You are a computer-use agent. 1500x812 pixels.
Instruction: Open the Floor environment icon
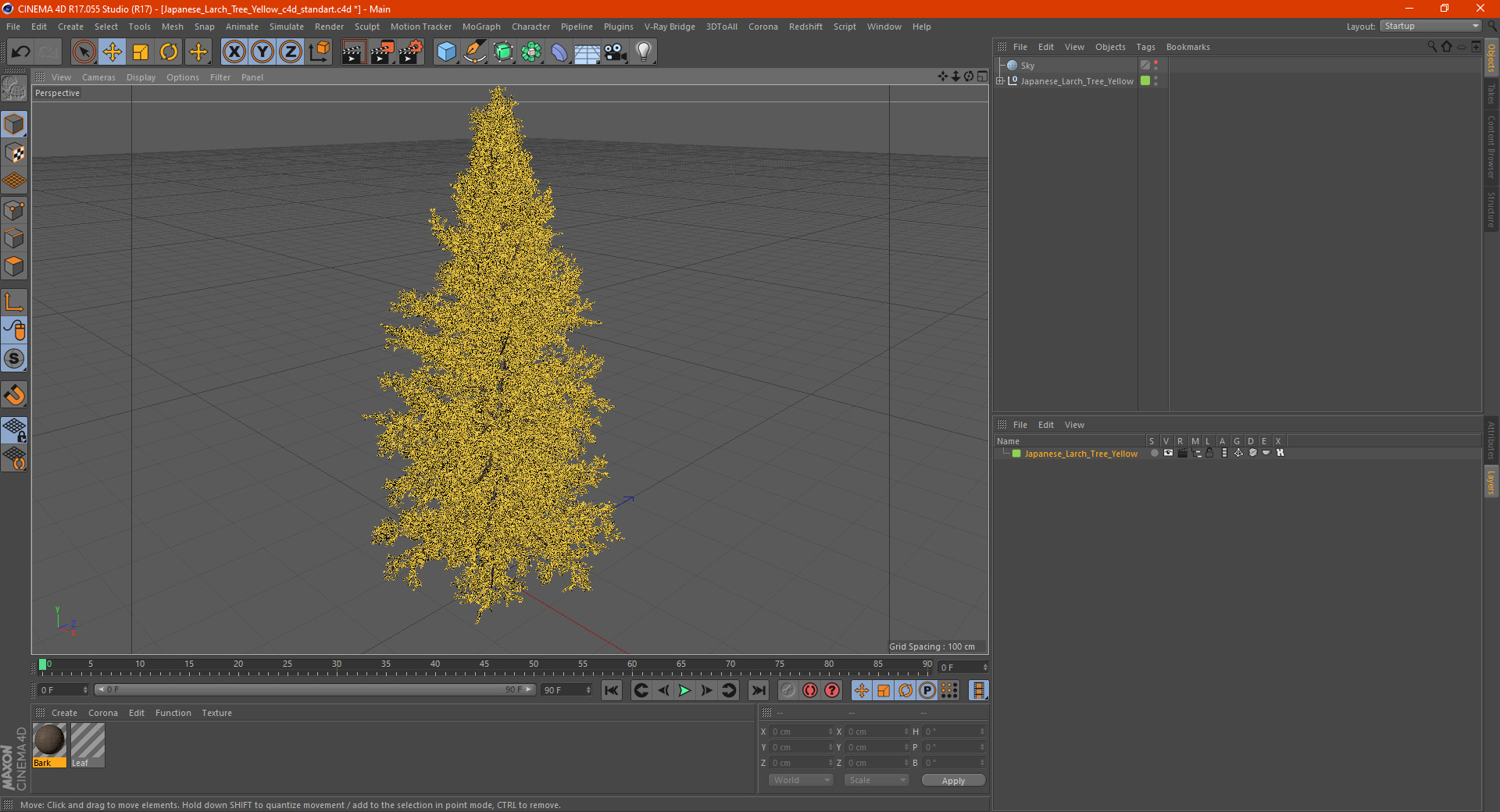587,52
